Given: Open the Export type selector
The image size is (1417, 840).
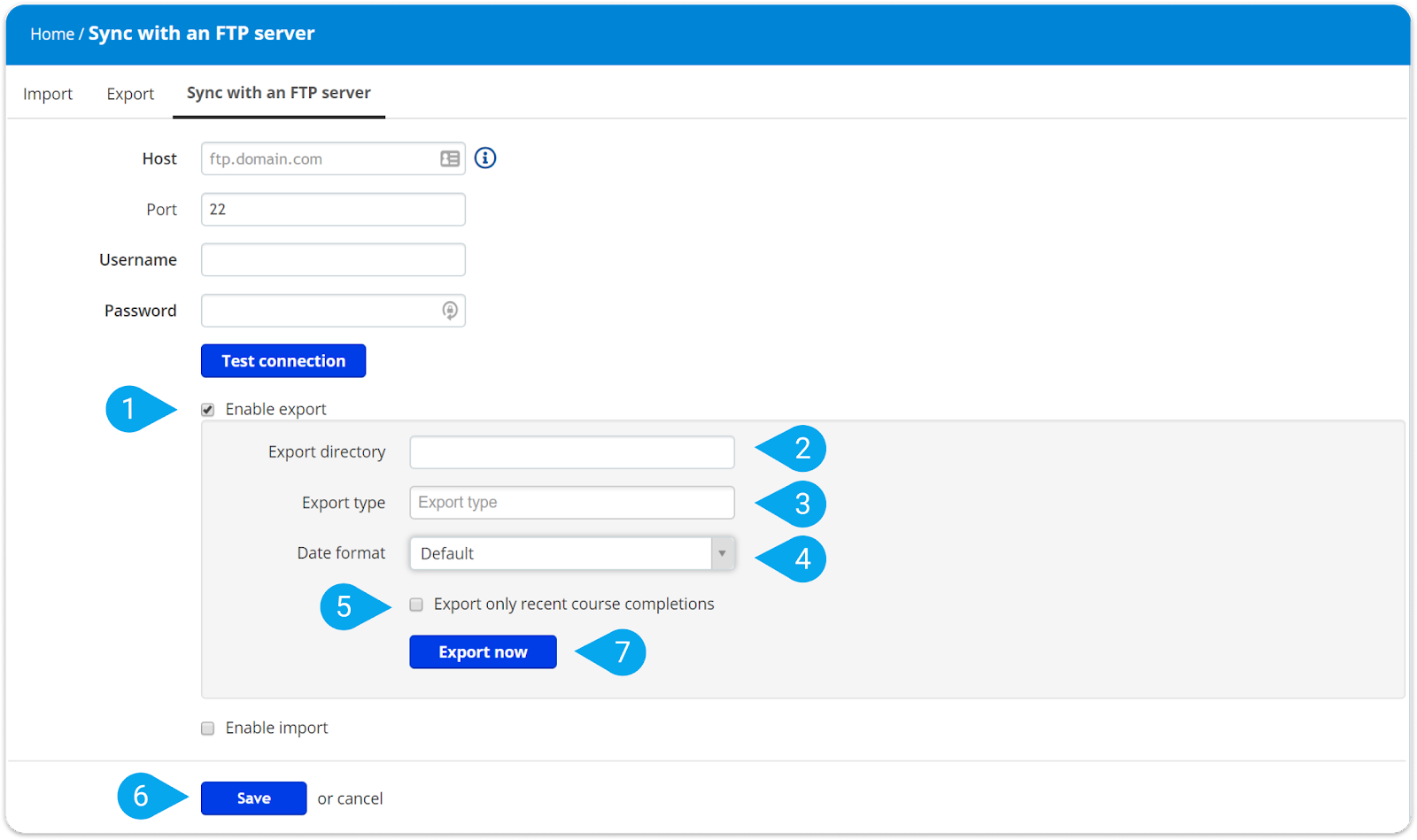Looking at the screenshot, I should (x=571, y=503).
